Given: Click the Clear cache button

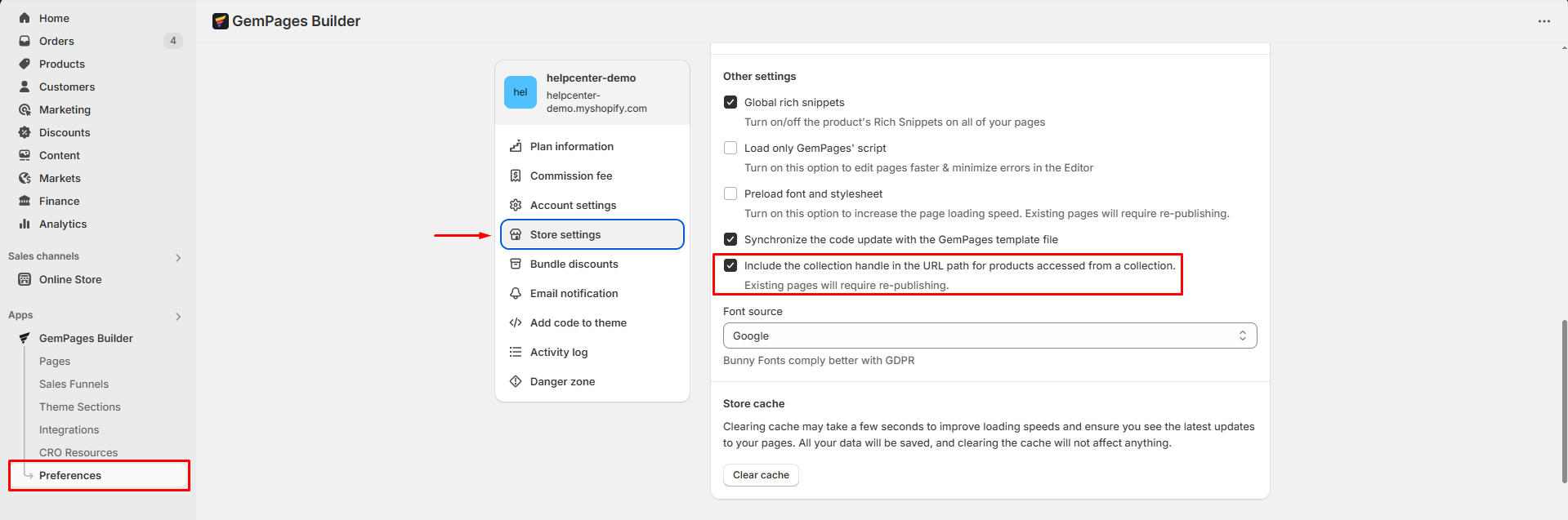Looking at the screenshot, I should pos(761,475).
